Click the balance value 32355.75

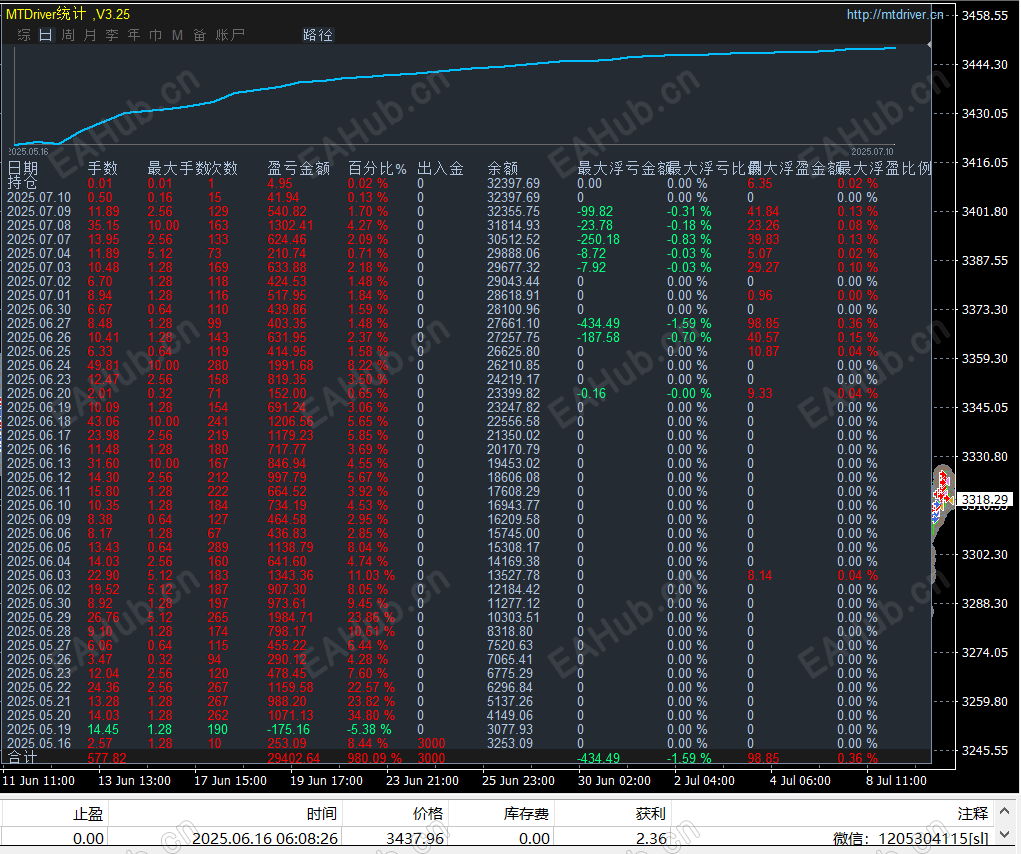(513, 211)
